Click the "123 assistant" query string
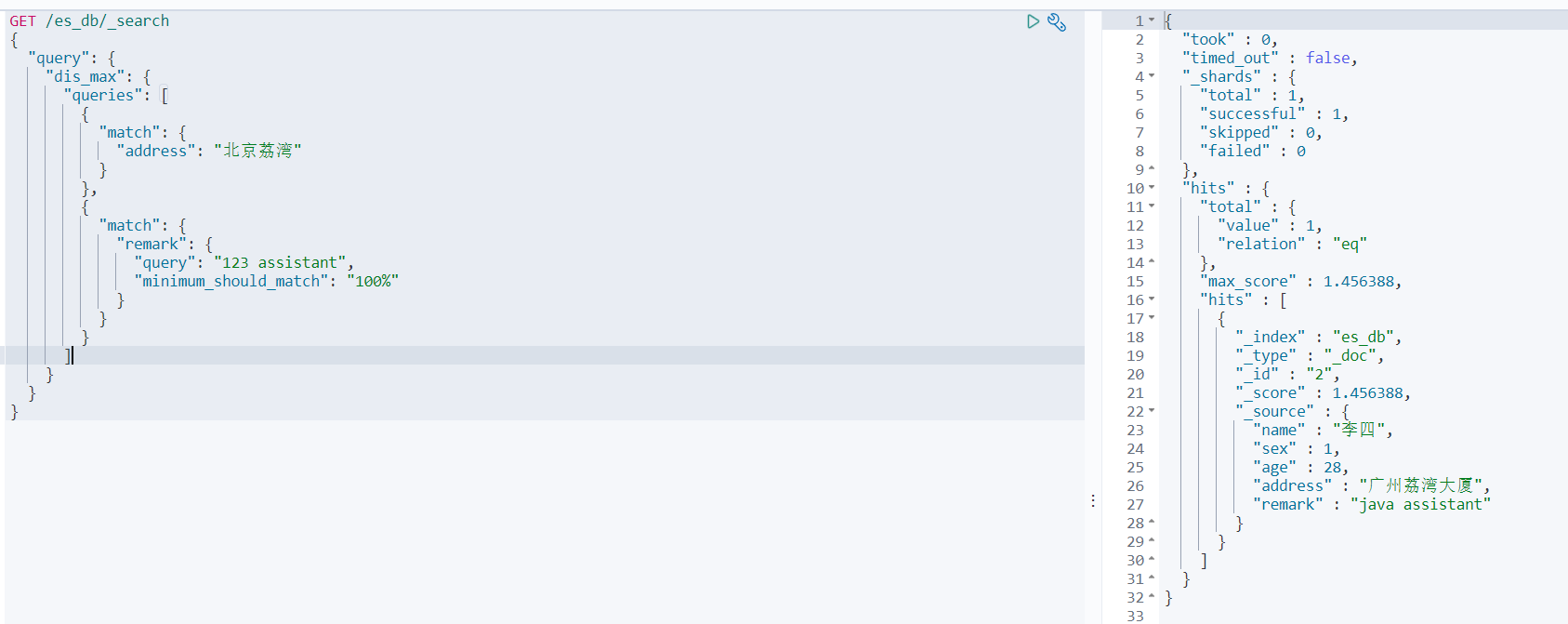This screenshot has height=624, width=1568. pyautogui.click(x=281, y=262)
